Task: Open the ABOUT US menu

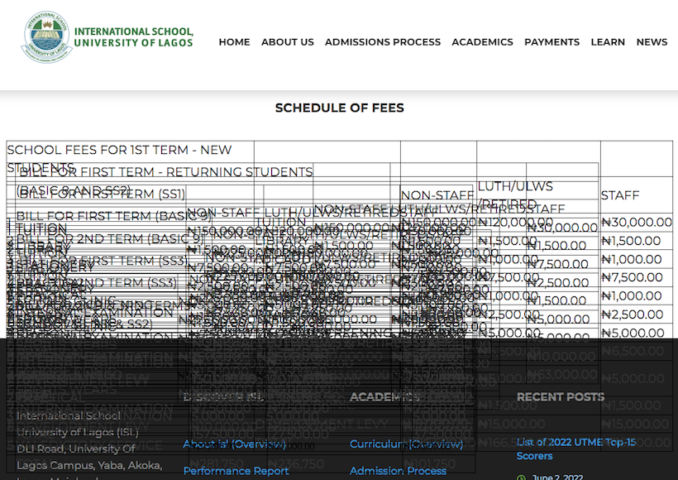Action: (x=287, y=42)
